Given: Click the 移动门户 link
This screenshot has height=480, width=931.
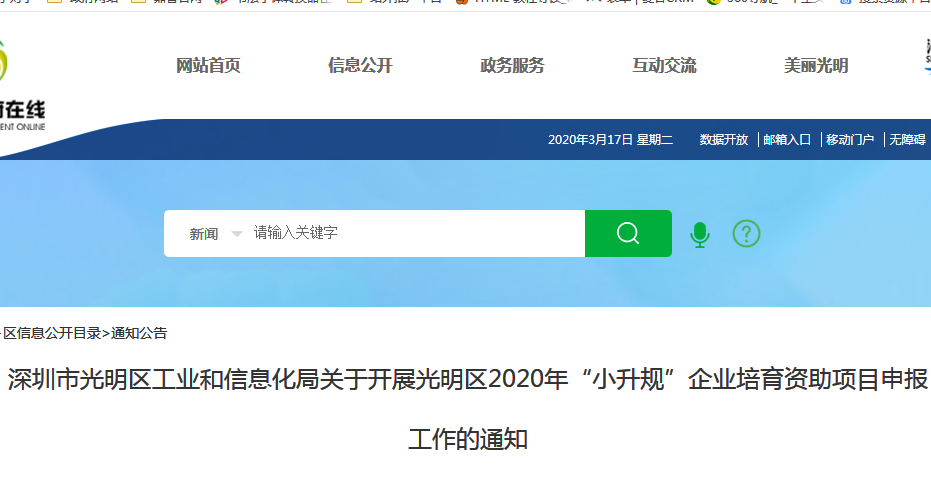Looking at the screenshot, I should coord(850,140).
